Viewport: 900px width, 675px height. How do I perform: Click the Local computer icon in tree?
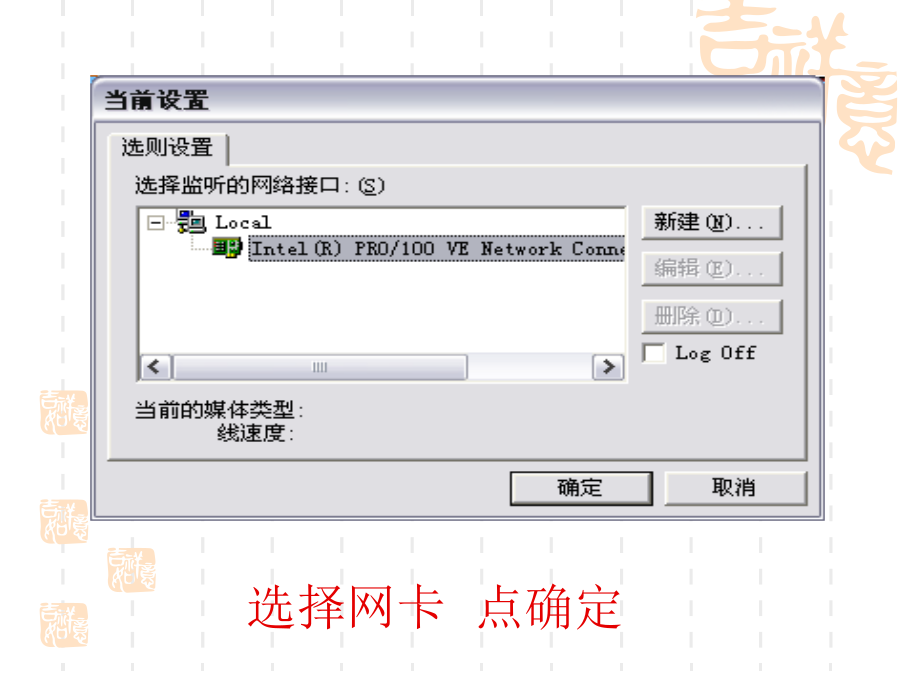191,222
